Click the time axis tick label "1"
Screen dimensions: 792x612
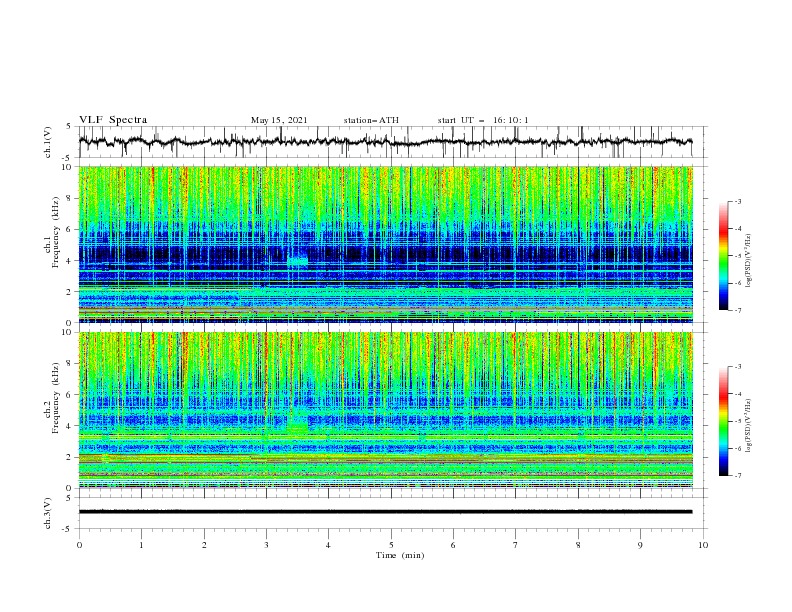pyautogui.click(x=141, y=545)
